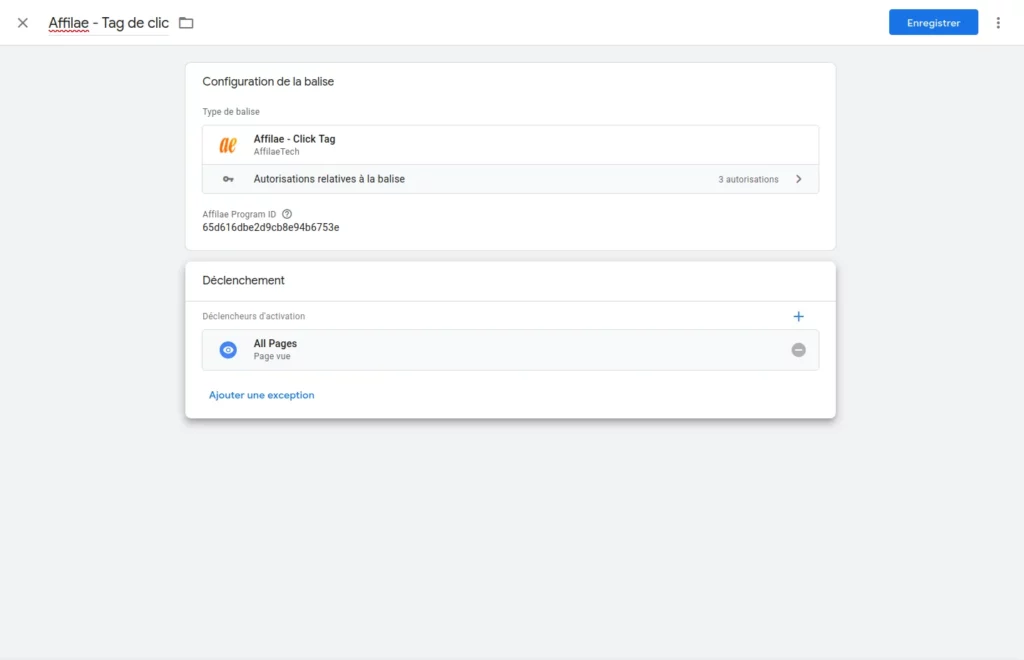Click the 'Configuration de la balise' section header
Image resolution: width=1024 pixels, height=660 pixels.
pos(268,82)
